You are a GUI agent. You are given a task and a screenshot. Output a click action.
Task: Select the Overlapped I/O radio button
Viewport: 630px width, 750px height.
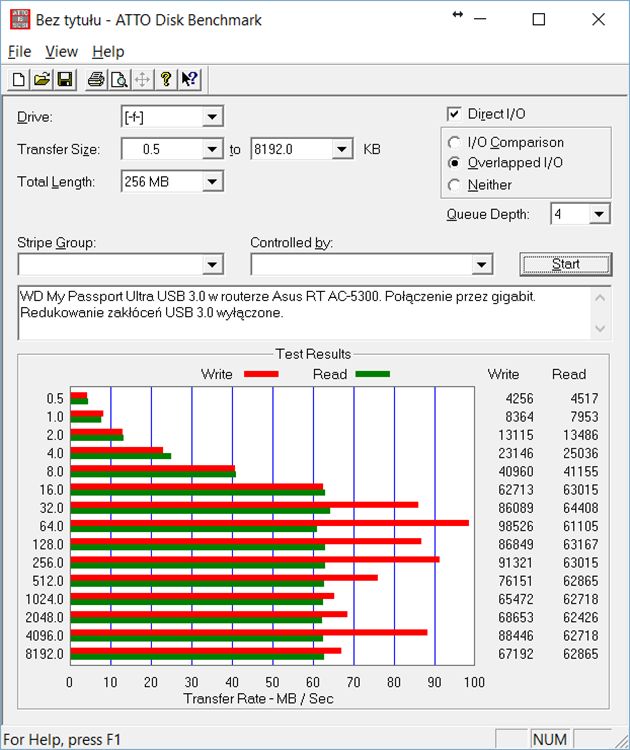pyautogui.click(x=454, y=163)
